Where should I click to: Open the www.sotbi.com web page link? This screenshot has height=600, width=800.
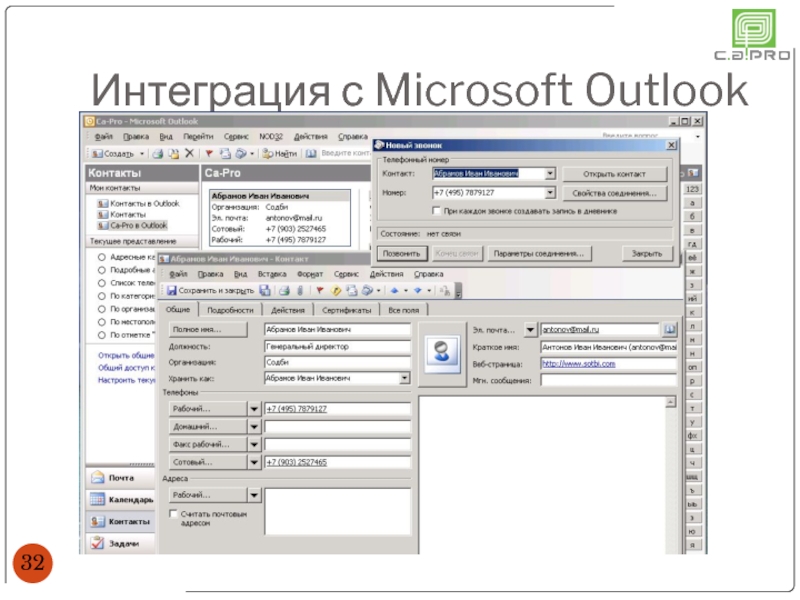coord(579,364)
